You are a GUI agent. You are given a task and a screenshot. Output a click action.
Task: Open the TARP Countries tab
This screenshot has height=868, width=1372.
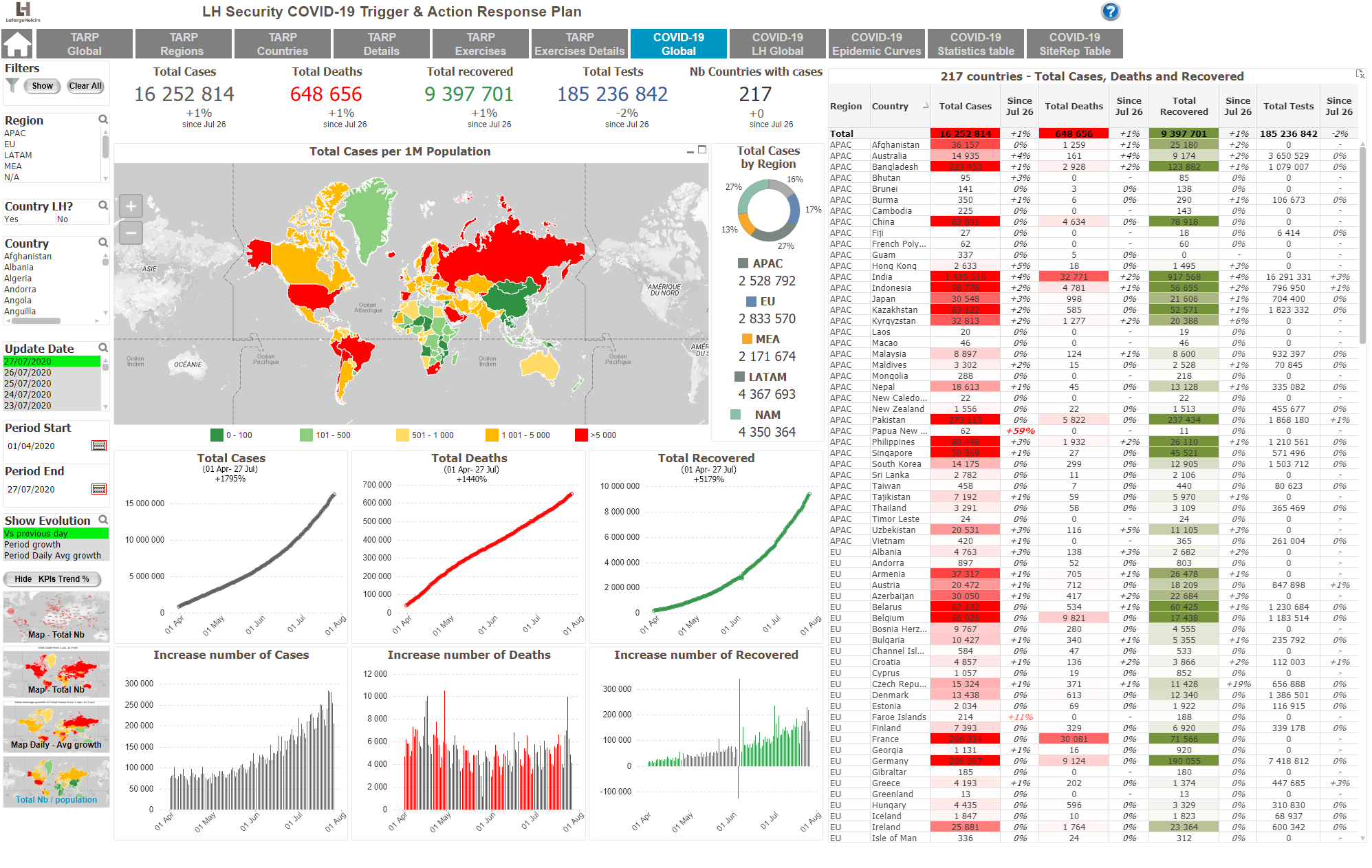click(283, 44)
